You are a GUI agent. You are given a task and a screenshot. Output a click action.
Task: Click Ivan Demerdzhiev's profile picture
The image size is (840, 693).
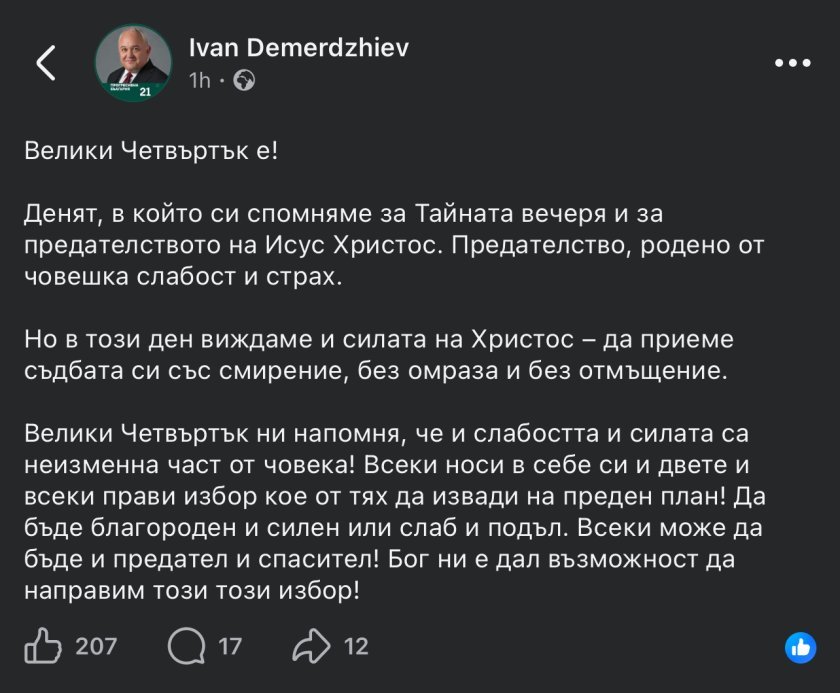click(x=133, y=62)
